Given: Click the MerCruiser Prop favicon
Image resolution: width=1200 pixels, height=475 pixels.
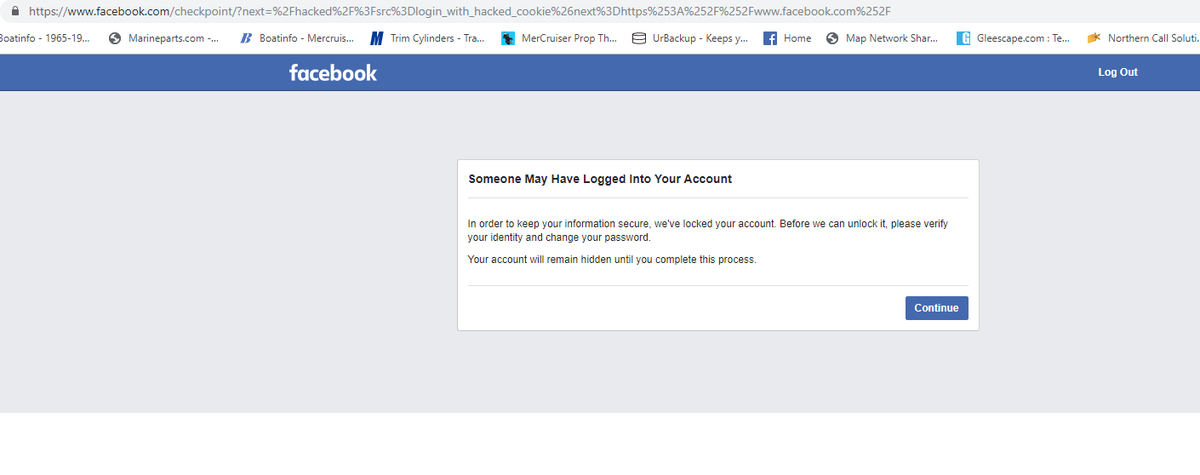Looking at the screenshot, I should [x=509, y=39].
